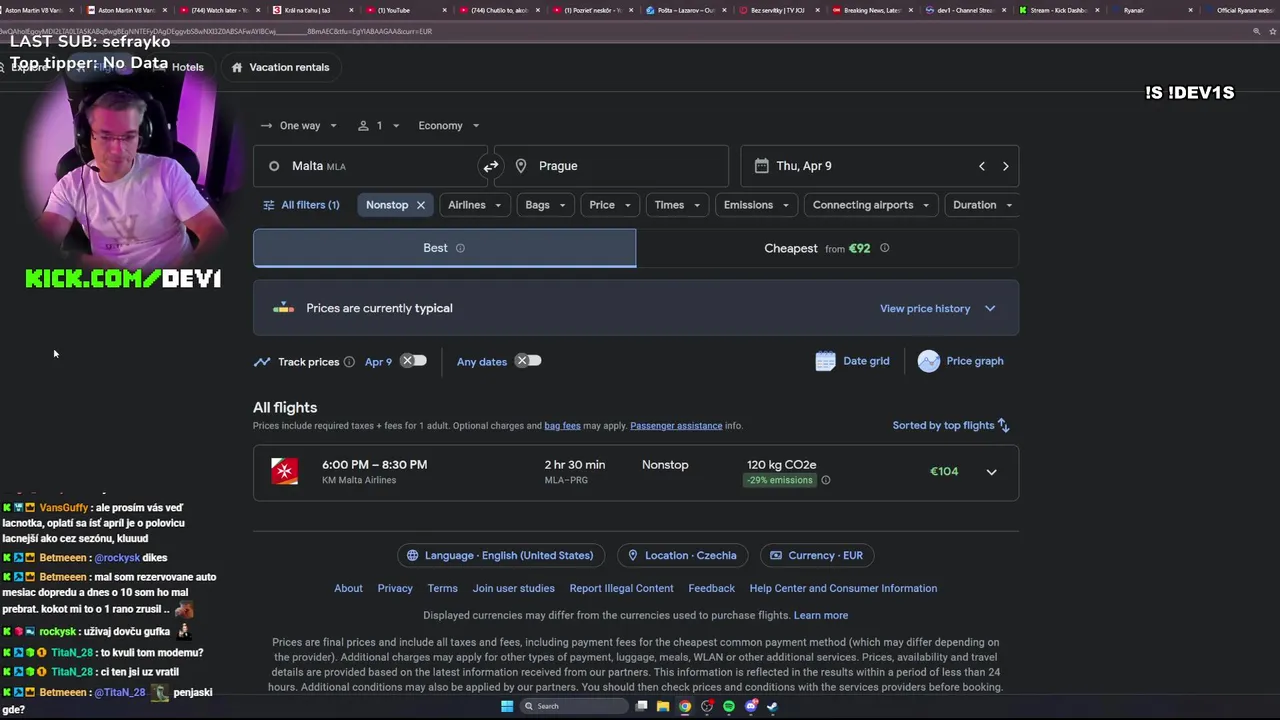This screenshot has height=720, width=1280.
Task: Expand View price history
Action: pos(937,308)
